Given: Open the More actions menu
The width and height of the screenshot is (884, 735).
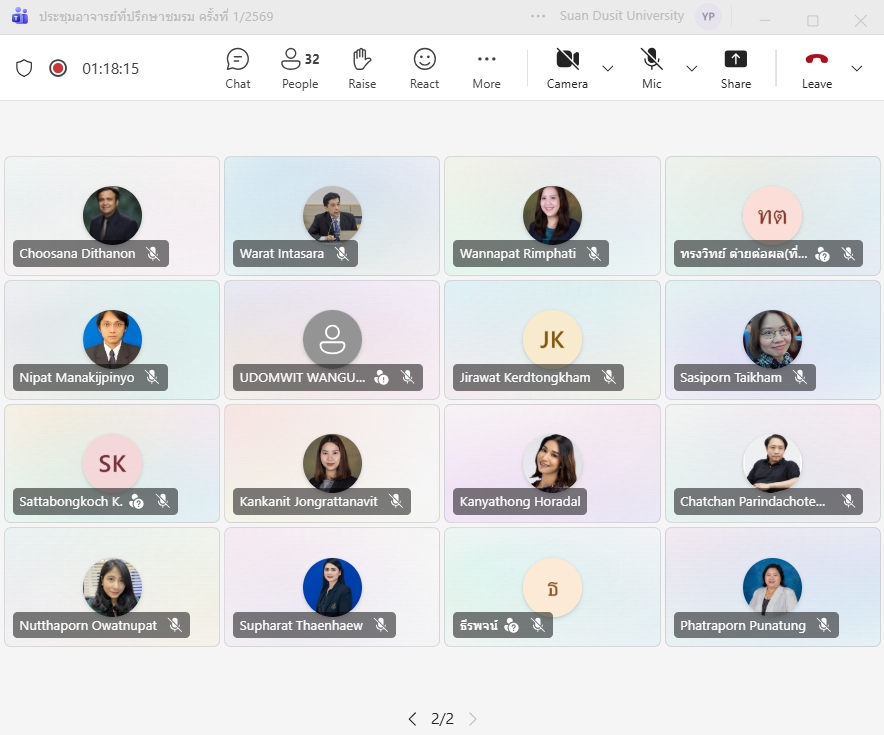Looking at the screenshot, I should click(x=486, y=69).
